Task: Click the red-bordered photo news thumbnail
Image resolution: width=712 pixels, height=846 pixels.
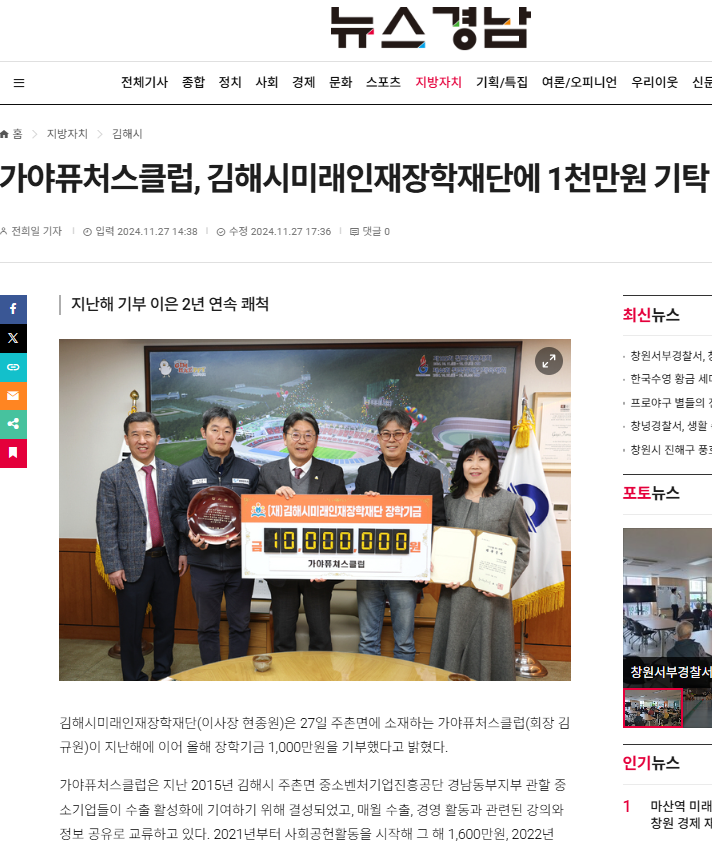Action: pos(652,708)
